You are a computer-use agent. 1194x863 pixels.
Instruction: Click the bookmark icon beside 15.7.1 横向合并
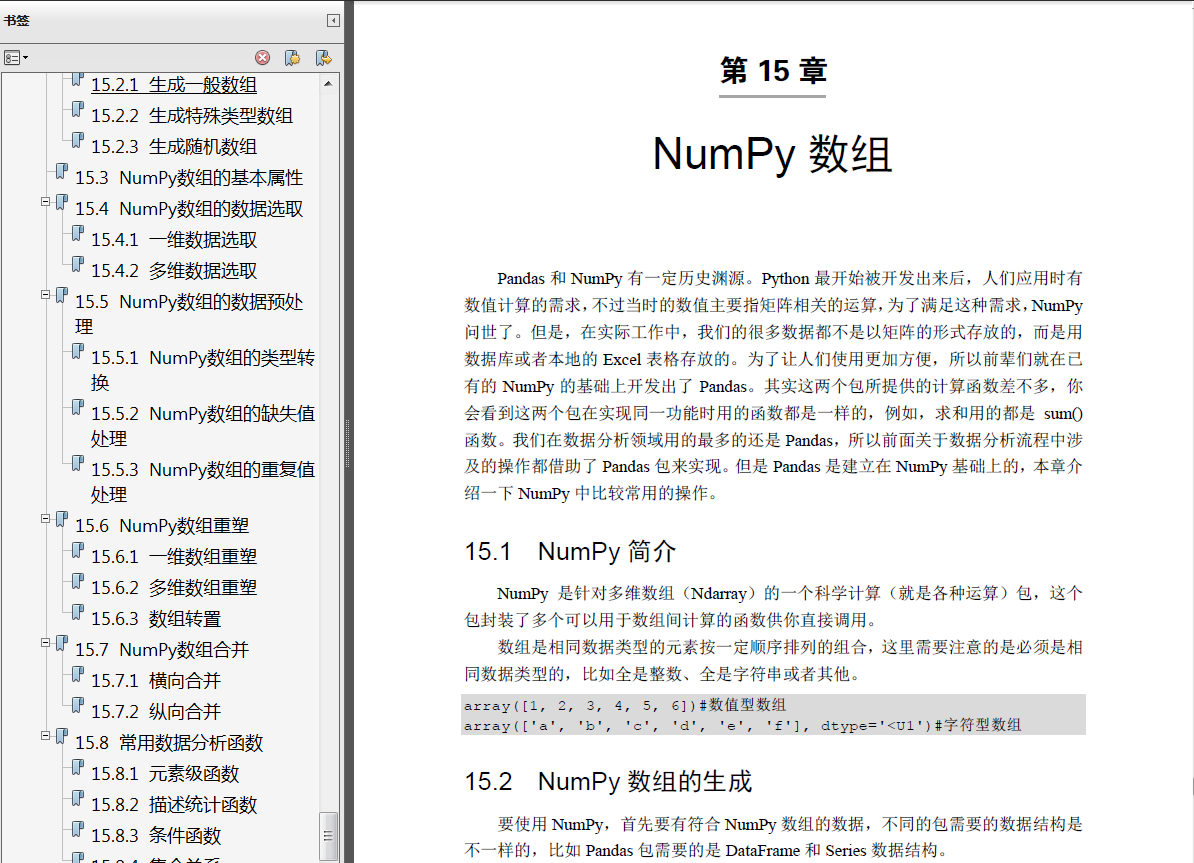78,675
